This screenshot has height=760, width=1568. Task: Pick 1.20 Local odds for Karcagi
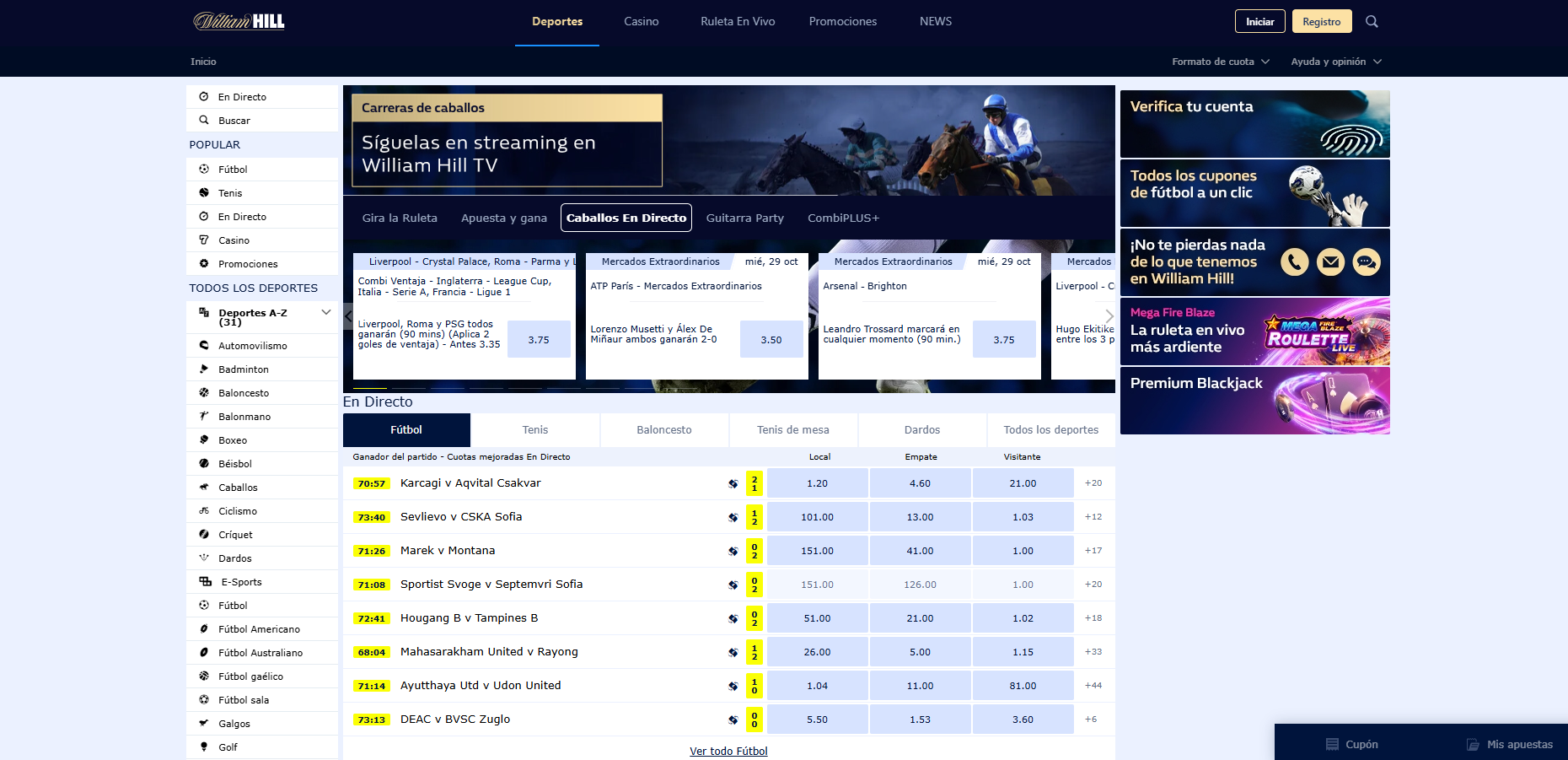pyautogui.click(x=817, y=483)
